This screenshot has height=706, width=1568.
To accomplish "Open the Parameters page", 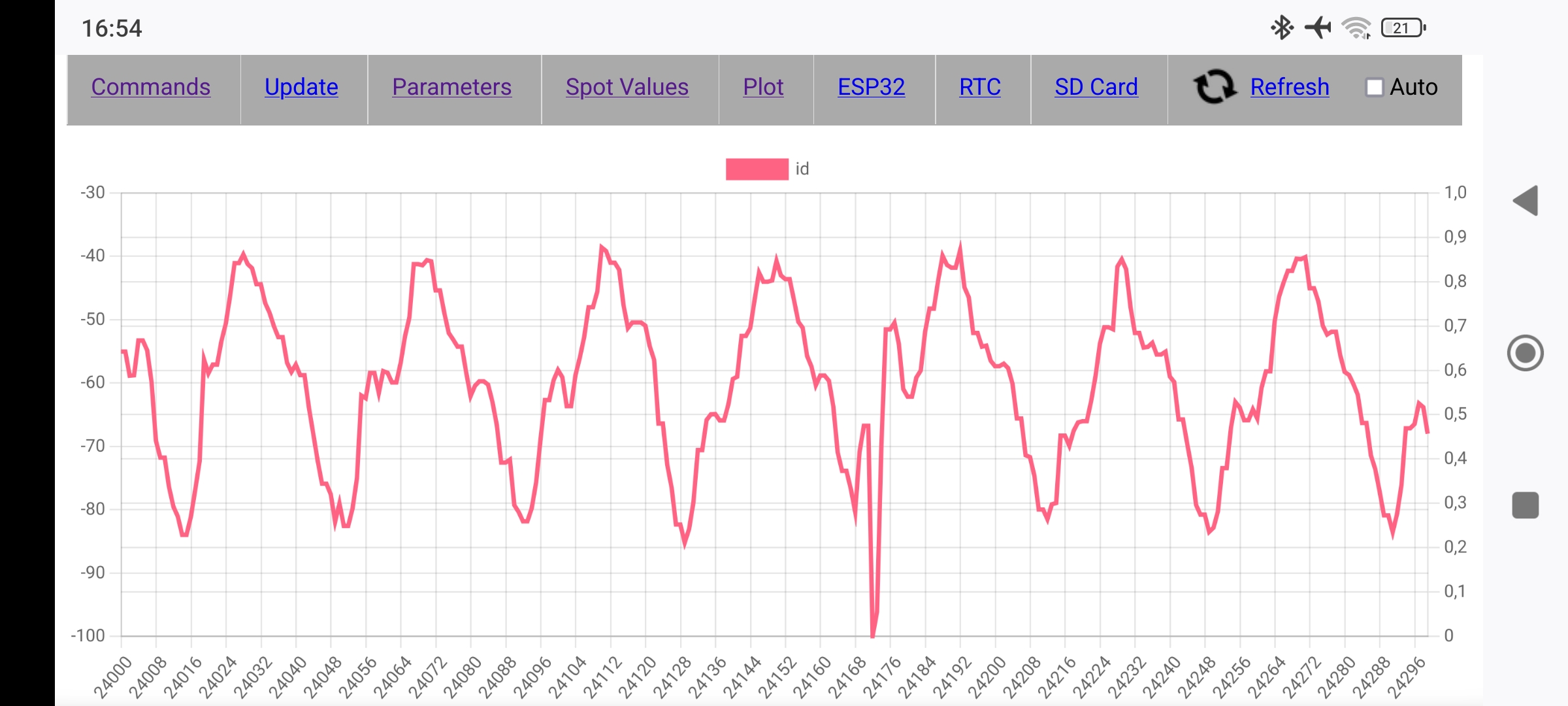I will point(451,87).
